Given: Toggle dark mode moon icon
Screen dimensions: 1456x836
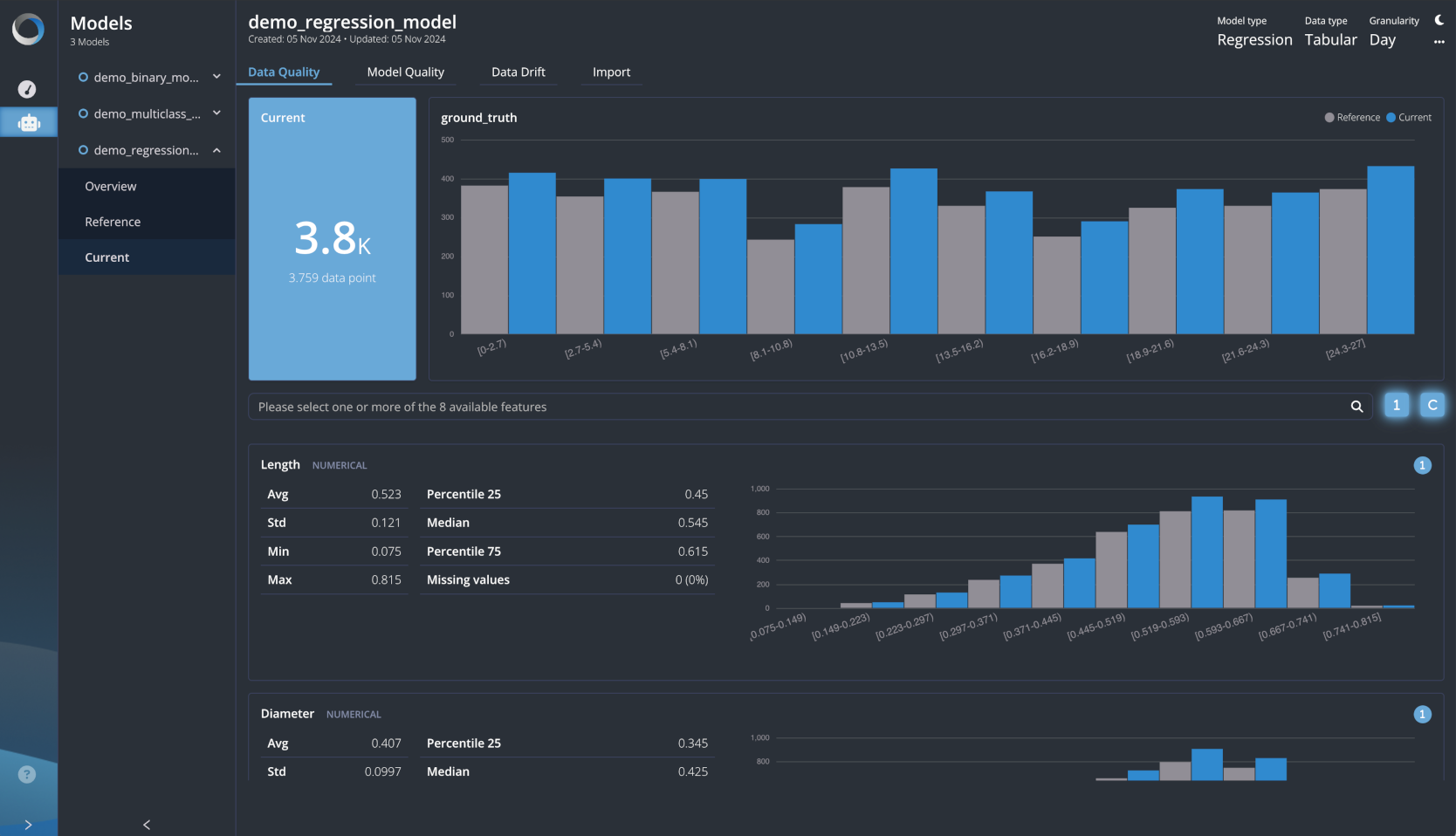Looking at the screenshot, I should pyautogui.click(x=1439, y=20).
